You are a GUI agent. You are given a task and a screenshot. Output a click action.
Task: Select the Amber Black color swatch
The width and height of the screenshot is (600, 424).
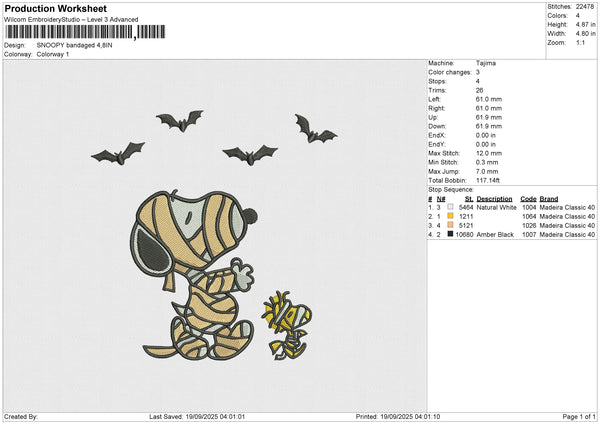coord(450,234)
